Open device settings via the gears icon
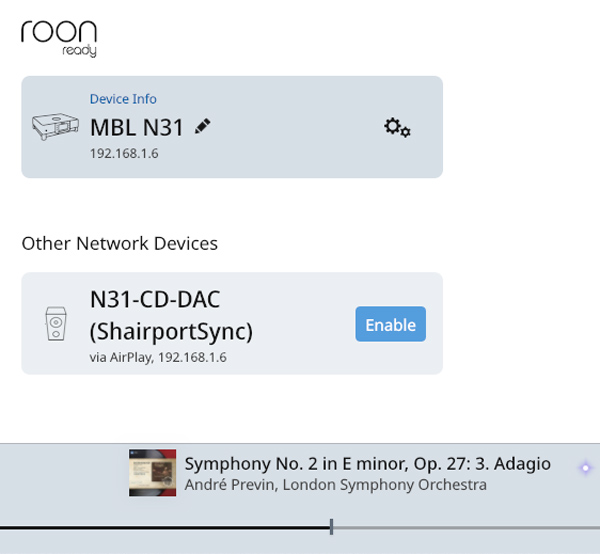This screenshot has width=600, height=554. [397, 128]
